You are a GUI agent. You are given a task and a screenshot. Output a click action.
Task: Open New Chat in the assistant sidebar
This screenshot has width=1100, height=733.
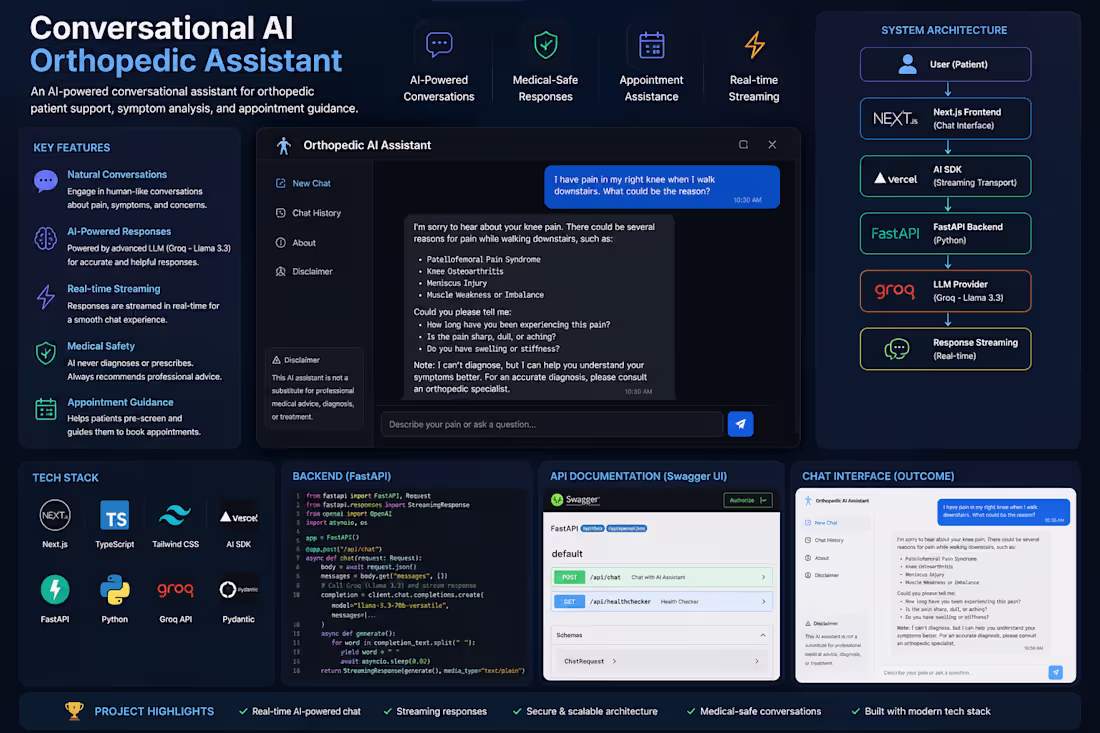311,183
